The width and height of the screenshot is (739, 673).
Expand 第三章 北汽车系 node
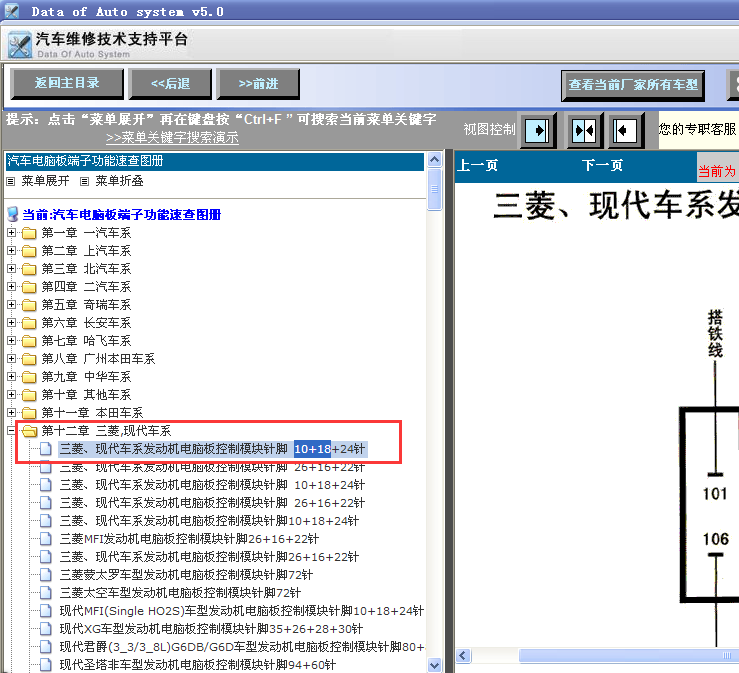click(12, 269)
